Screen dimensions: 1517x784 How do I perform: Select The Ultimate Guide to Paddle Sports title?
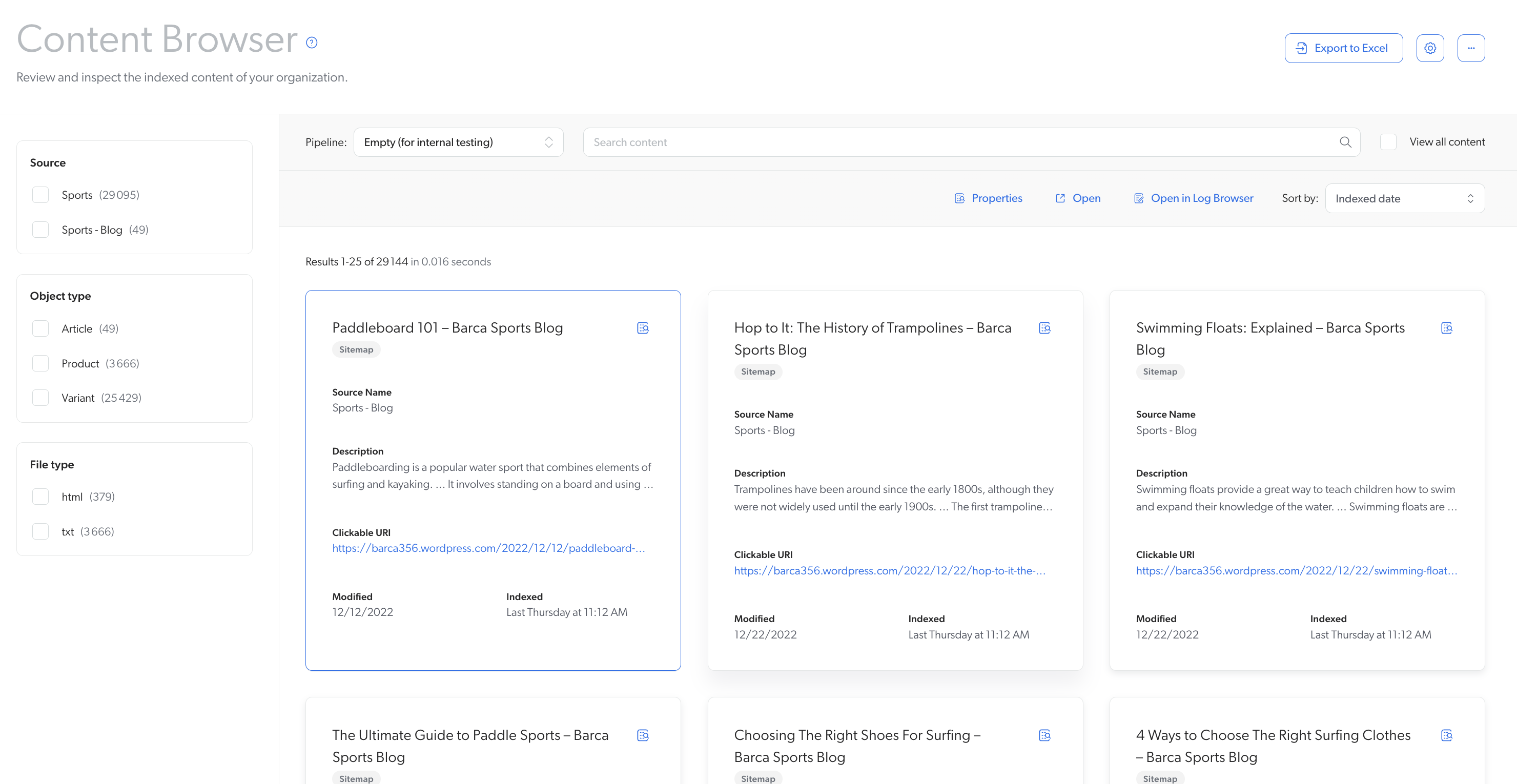(x=470, y=746)
